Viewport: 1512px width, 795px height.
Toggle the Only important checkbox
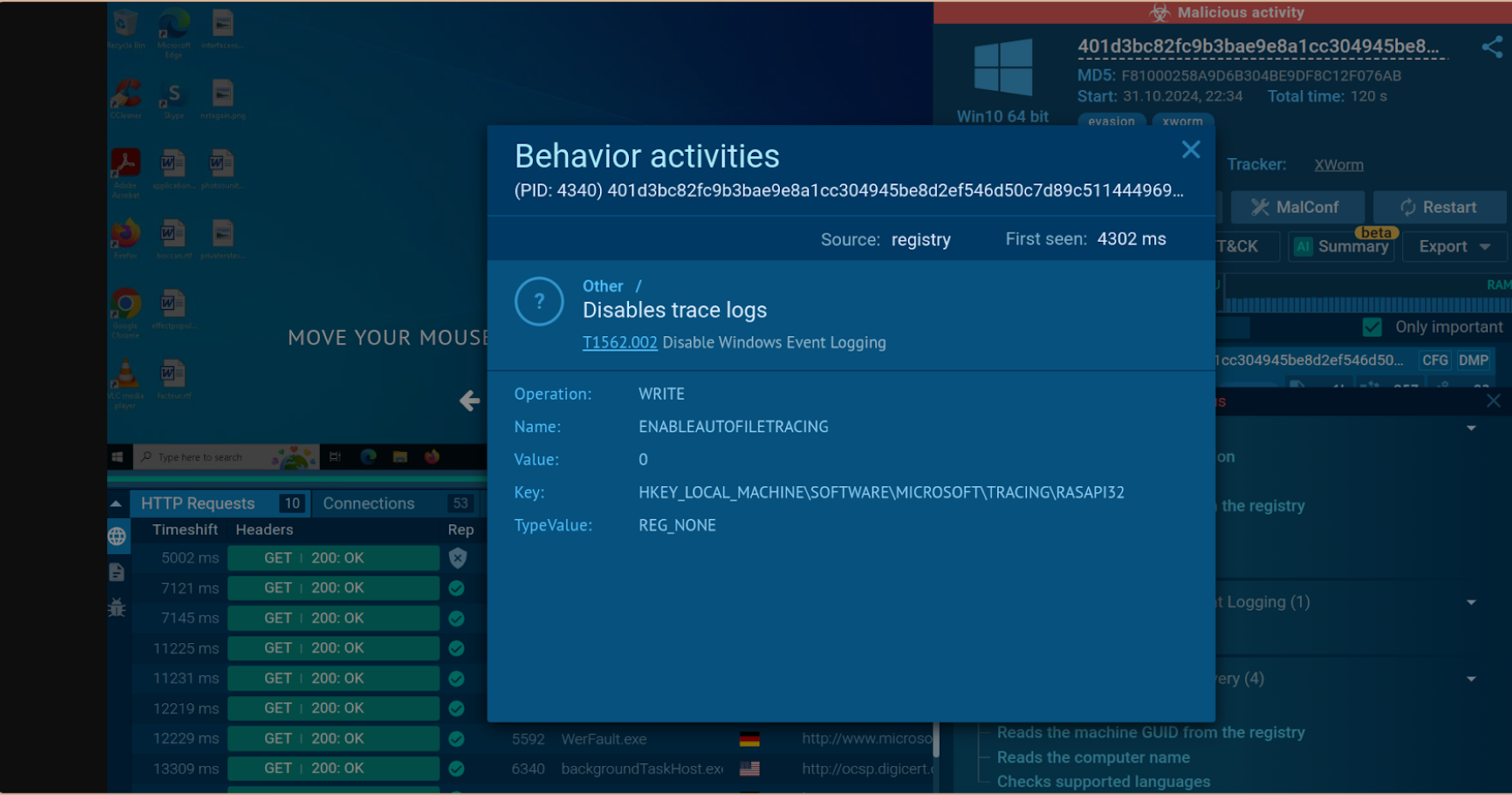(x=1372, y=327)
